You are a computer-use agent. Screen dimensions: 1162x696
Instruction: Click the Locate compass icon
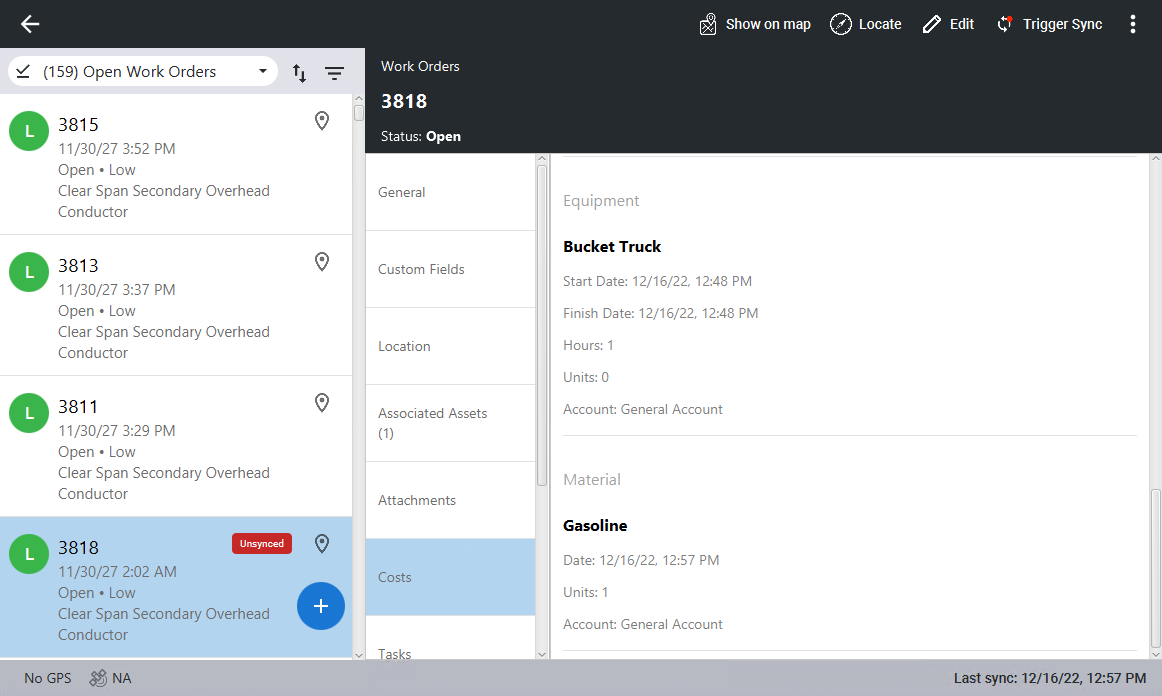pos(841,24)
